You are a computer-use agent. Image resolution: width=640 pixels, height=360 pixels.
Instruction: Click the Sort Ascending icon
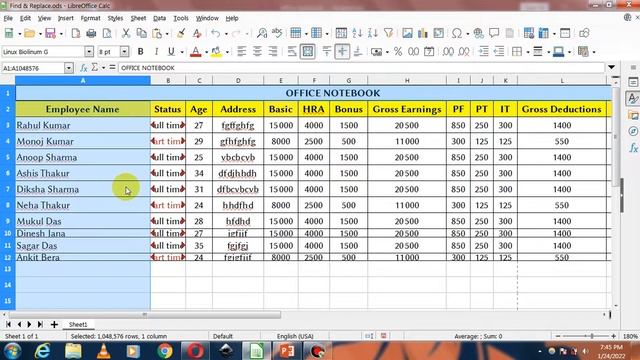click(x=357, y=33)
